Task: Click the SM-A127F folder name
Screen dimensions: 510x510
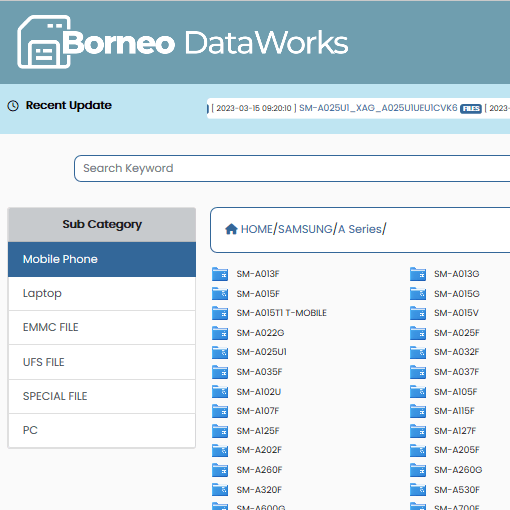Action: [x=455, y=431]
